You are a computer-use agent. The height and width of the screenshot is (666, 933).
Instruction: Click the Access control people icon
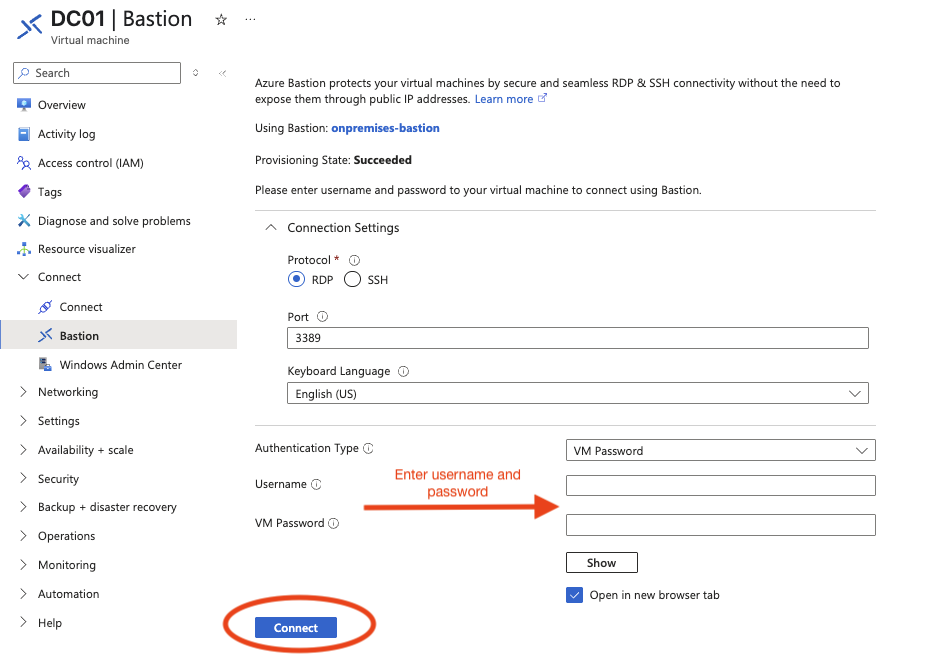pyautogui.click(x=24, y=162)
